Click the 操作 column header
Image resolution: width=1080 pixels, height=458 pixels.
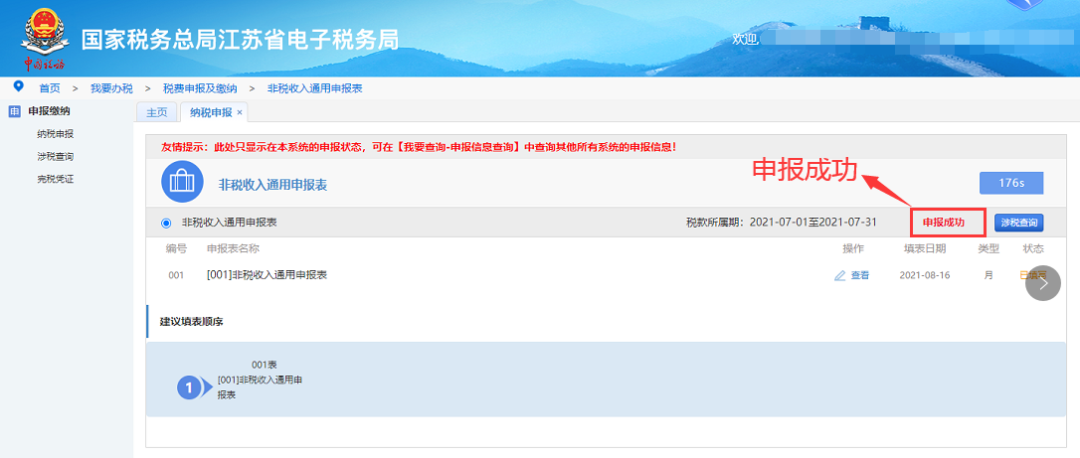click(x=853, y=248)
